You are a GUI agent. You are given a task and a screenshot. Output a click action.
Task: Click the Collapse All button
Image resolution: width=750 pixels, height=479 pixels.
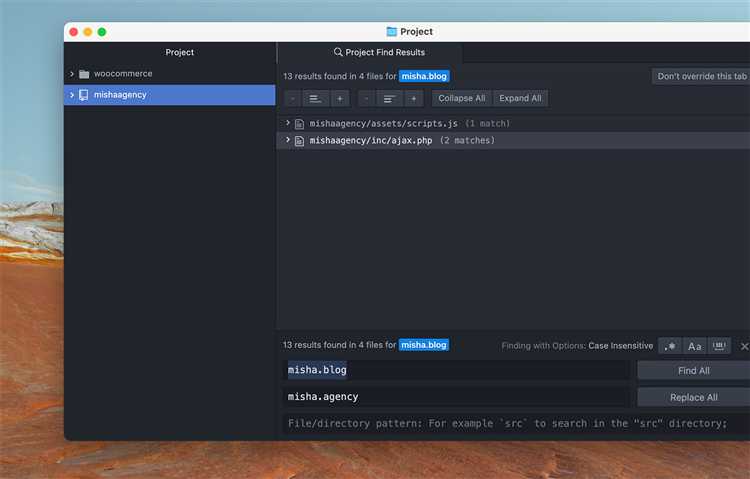point(461,98)
